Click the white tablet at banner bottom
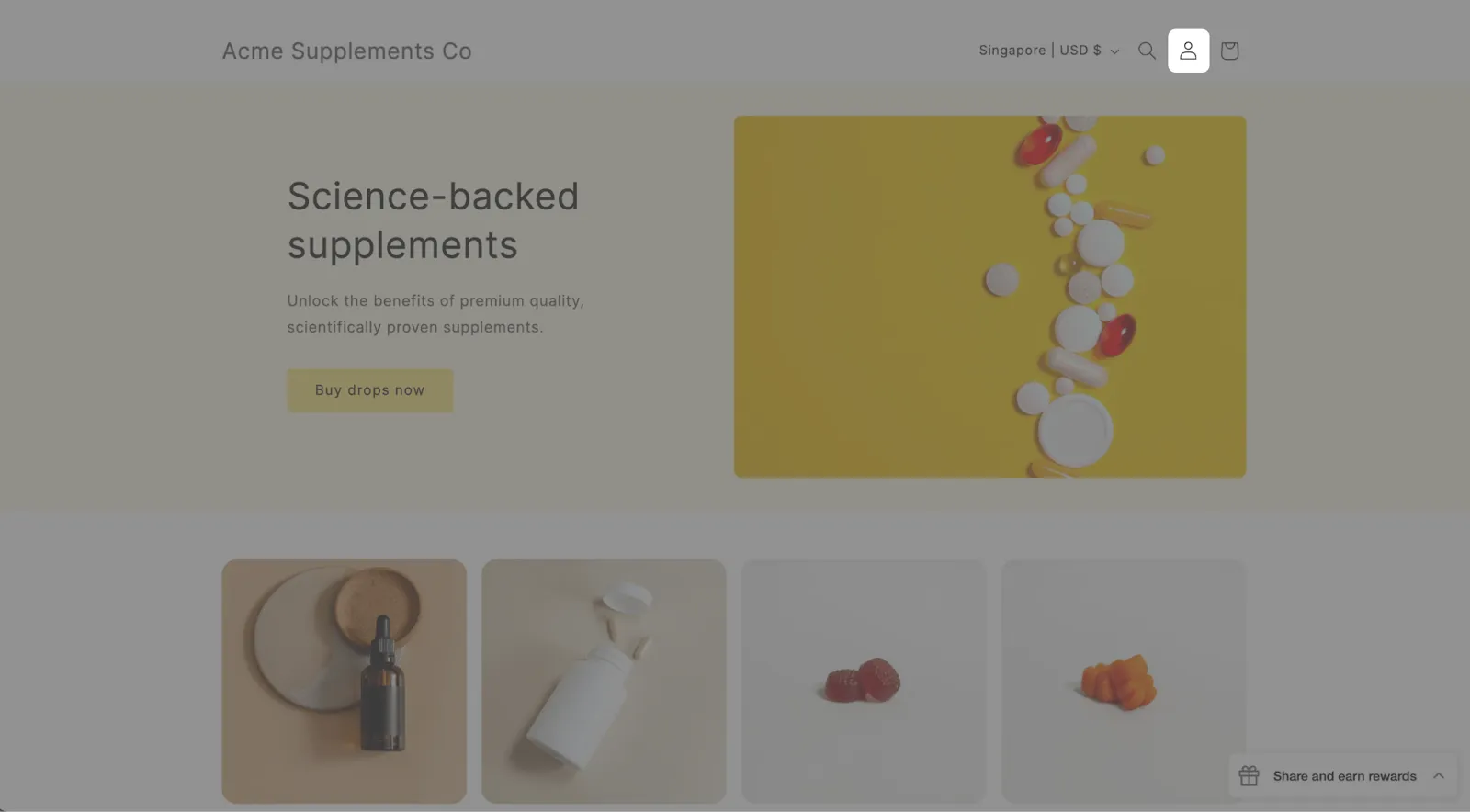The width and height of the screenshot is (1470, 812). [x=1075, y=429]
